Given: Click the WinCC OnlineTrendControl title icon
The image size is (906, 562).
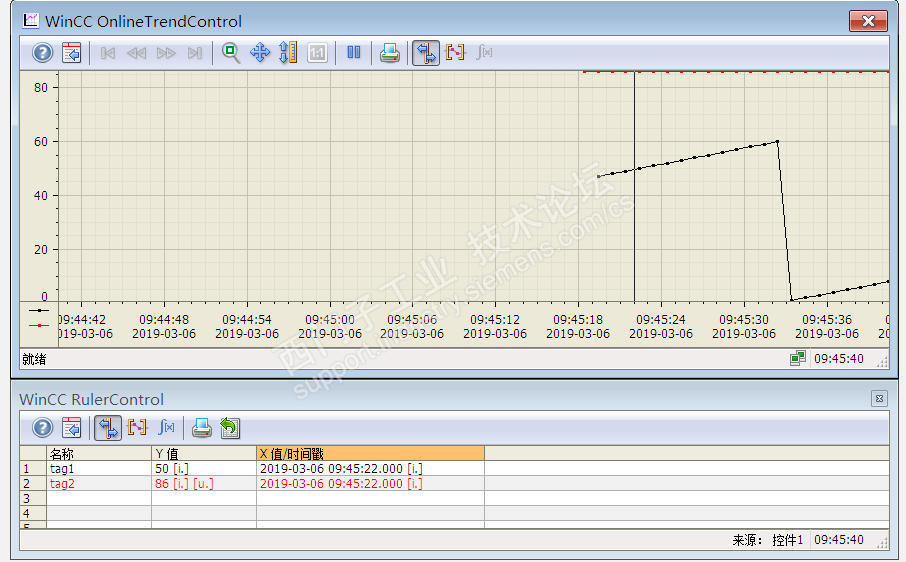Looking at the screenshot, I should [x=30, y=21].
